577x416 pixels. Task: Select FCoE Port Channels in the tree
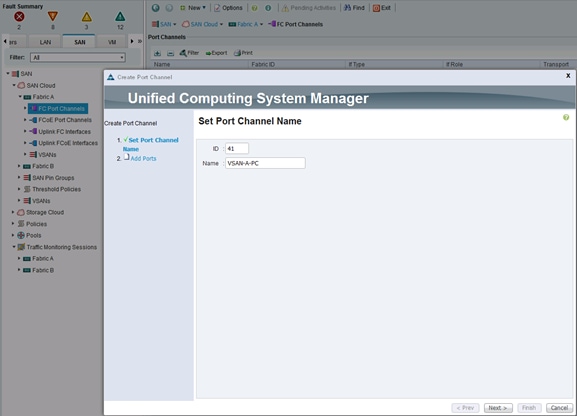pyautogui.click(x=61, y=120)
